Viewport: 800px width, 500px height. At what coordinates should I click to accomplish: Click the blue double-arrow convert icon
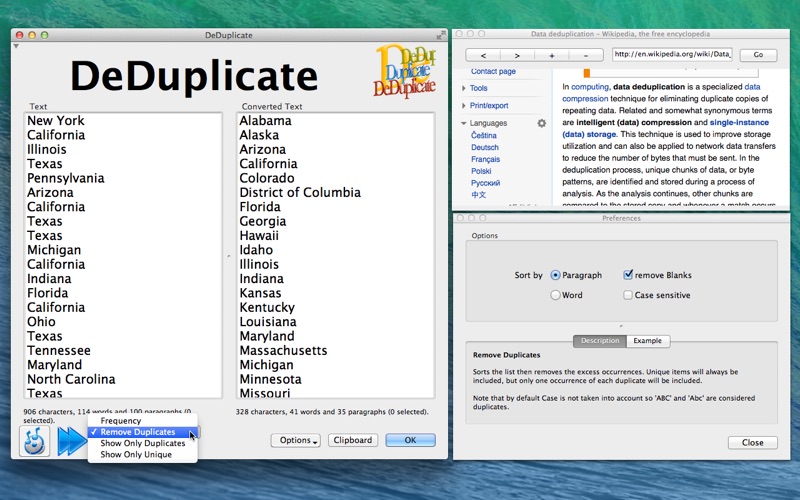(71, 441)
